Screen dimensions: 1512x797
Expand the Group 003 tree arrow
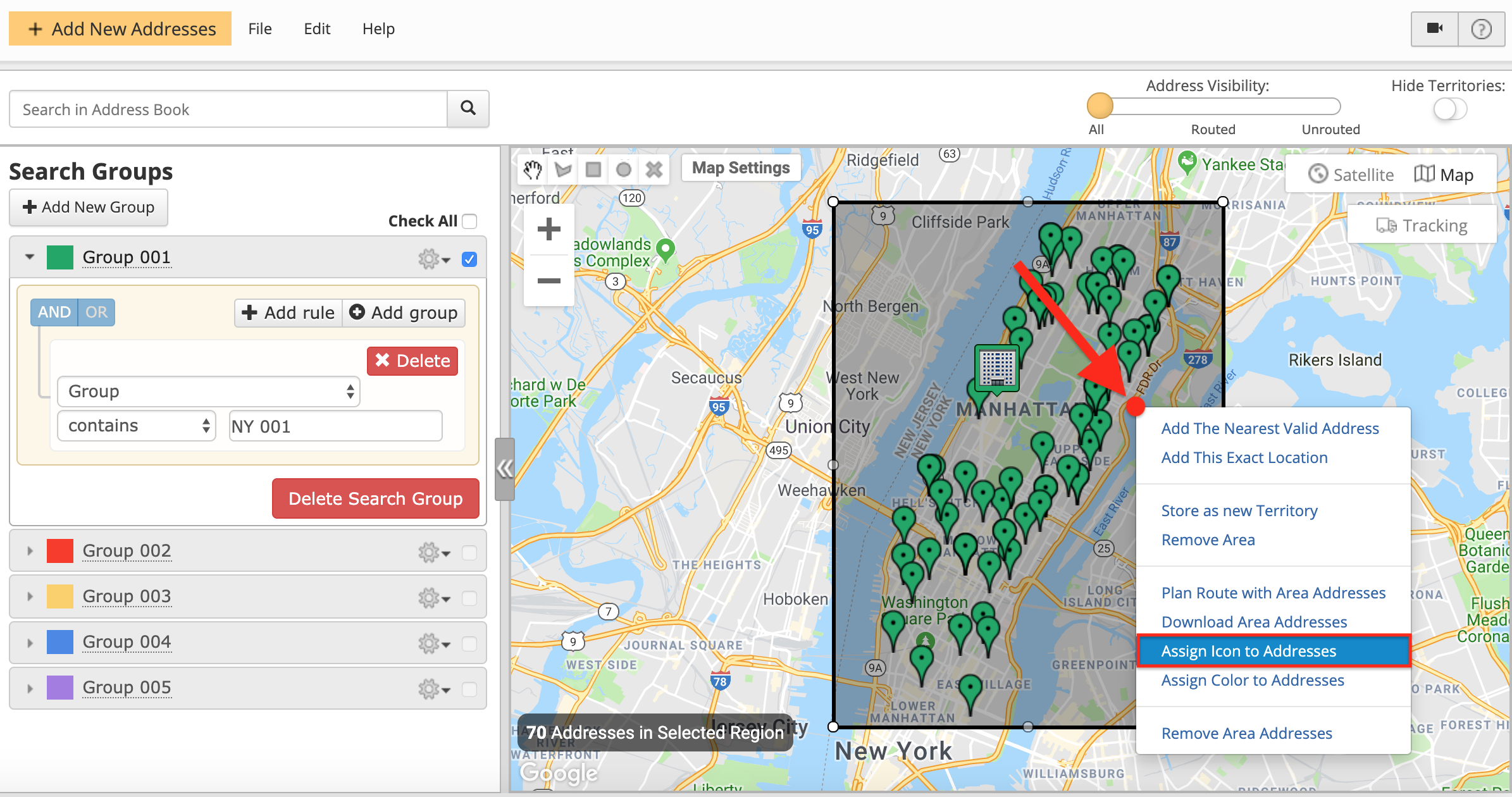30,596
